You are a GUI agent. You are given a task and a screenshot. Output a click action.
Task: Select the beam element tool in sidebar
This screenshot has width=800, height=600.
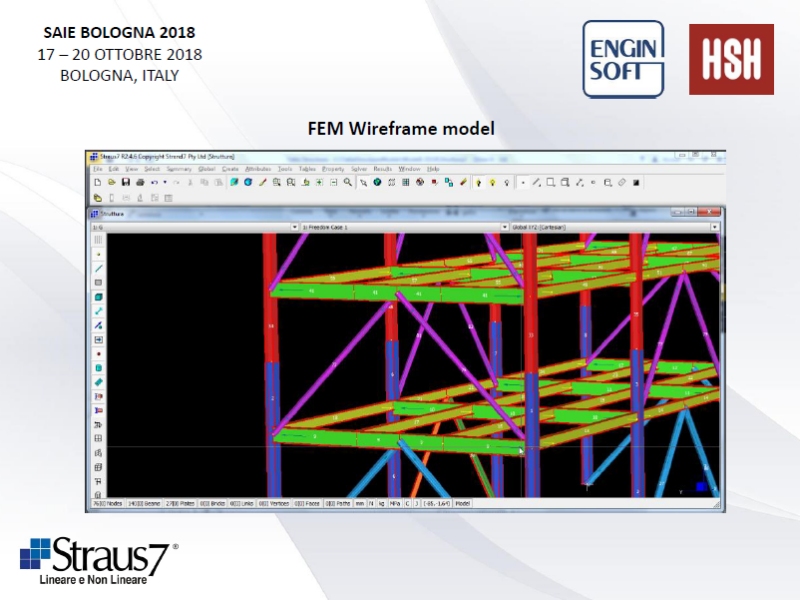pyautogui.click(x=98, y=268)
